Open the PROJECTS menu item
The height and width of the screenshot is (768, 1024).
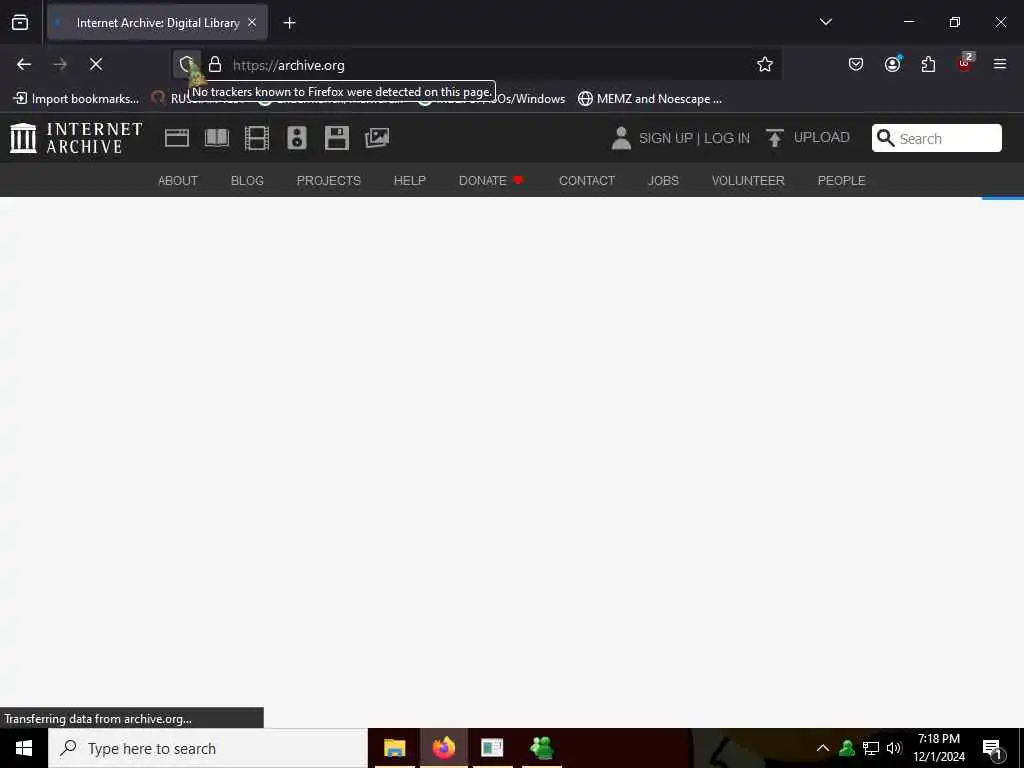coord(328,181)
